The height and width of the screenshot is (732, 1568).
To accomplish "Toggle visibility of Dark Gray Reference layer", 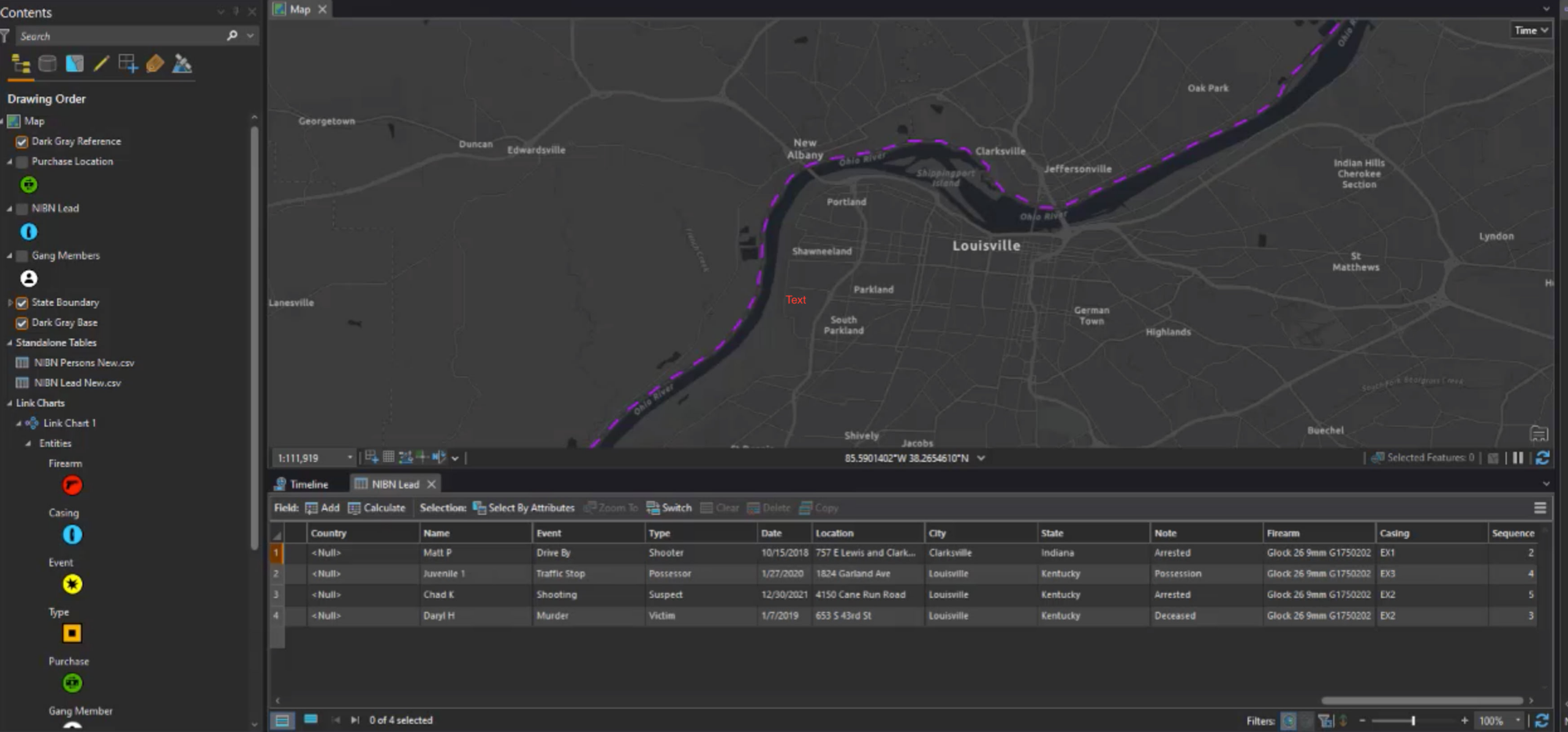I will coord(21,141).
